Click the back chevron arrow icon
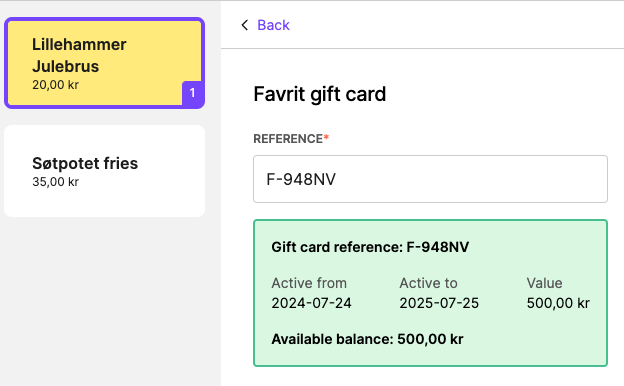Image resolution: width=624 pixels, height=386 pixels. tap(244, 25)
